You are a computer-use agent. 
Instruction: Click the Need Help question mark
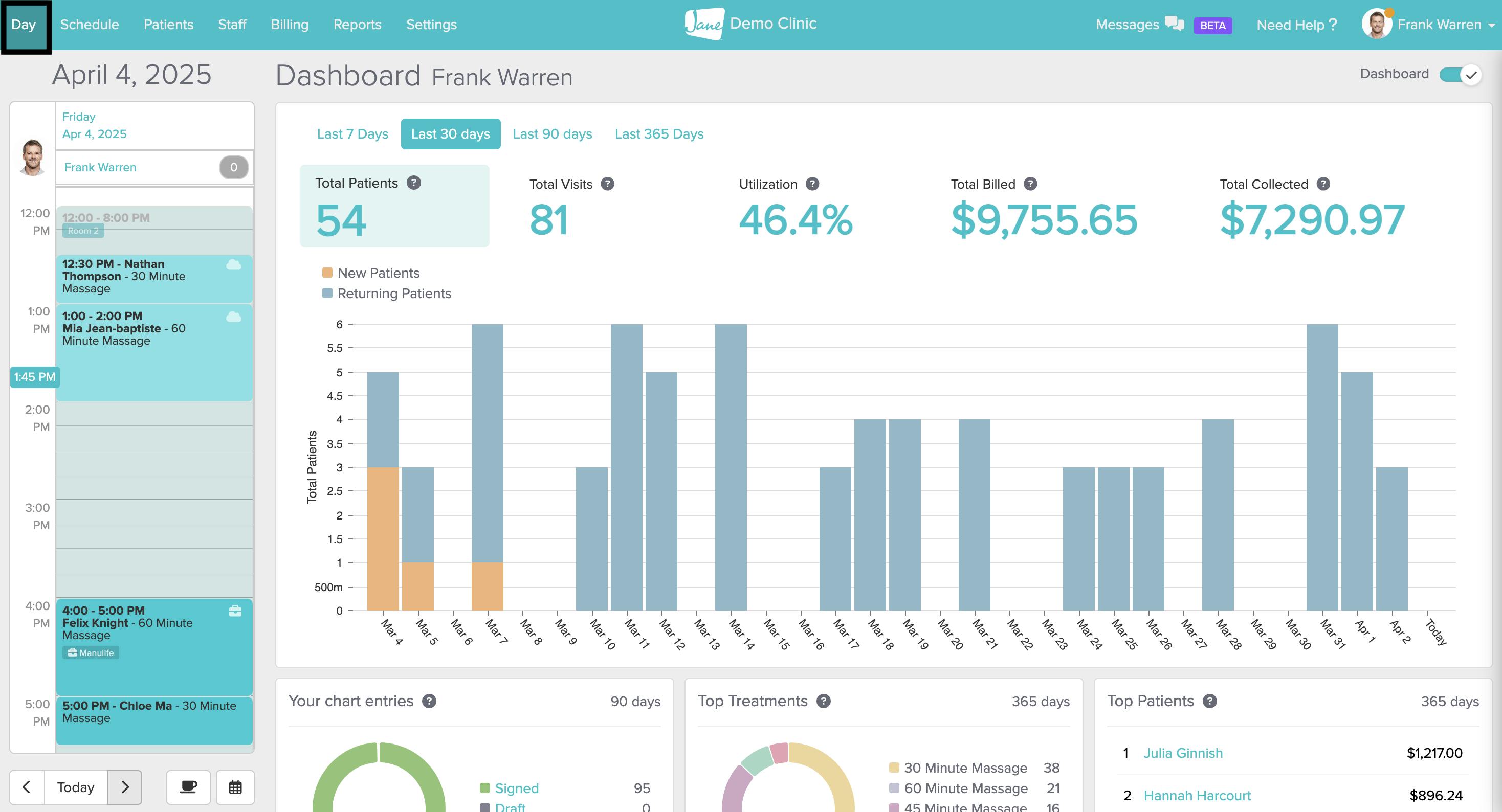coord(1332,25)
